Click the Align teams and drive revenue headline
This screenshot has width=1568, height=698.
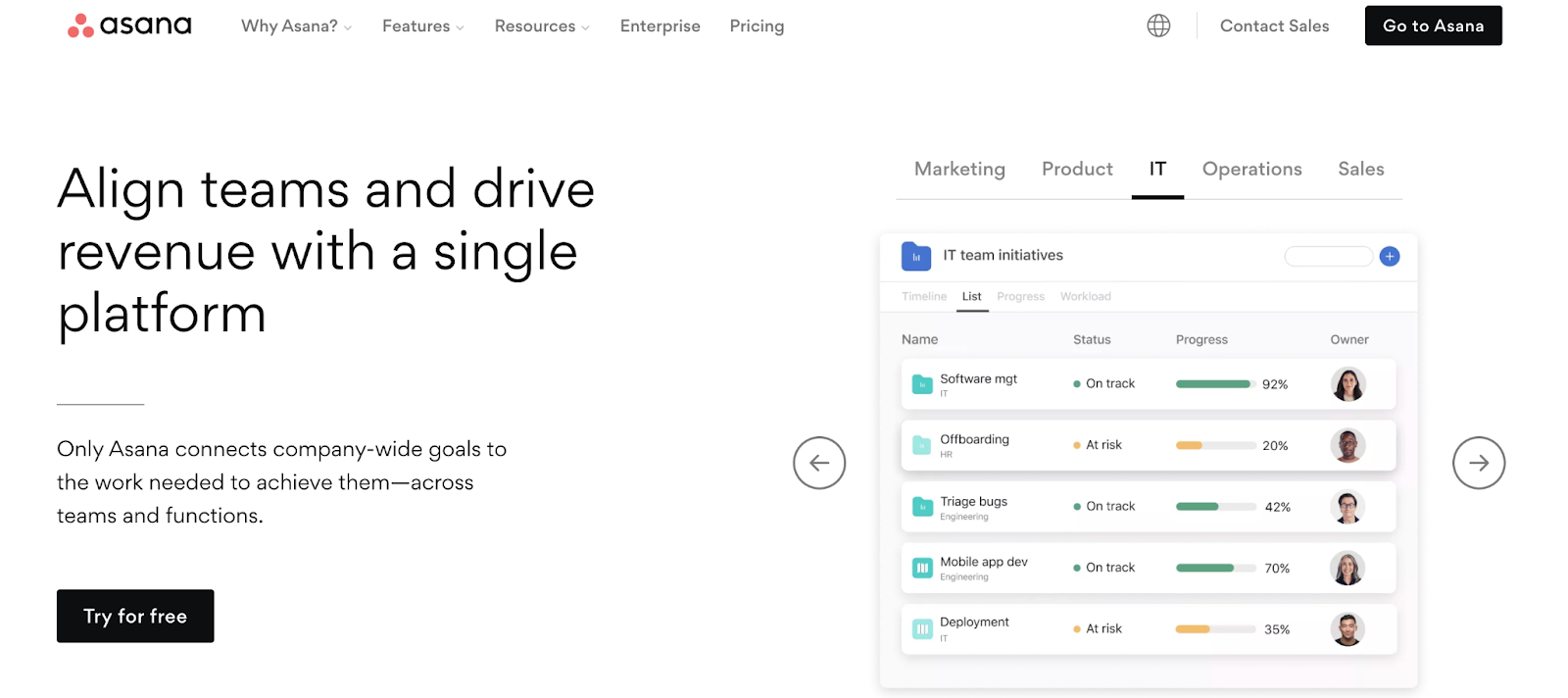point(326,251)
